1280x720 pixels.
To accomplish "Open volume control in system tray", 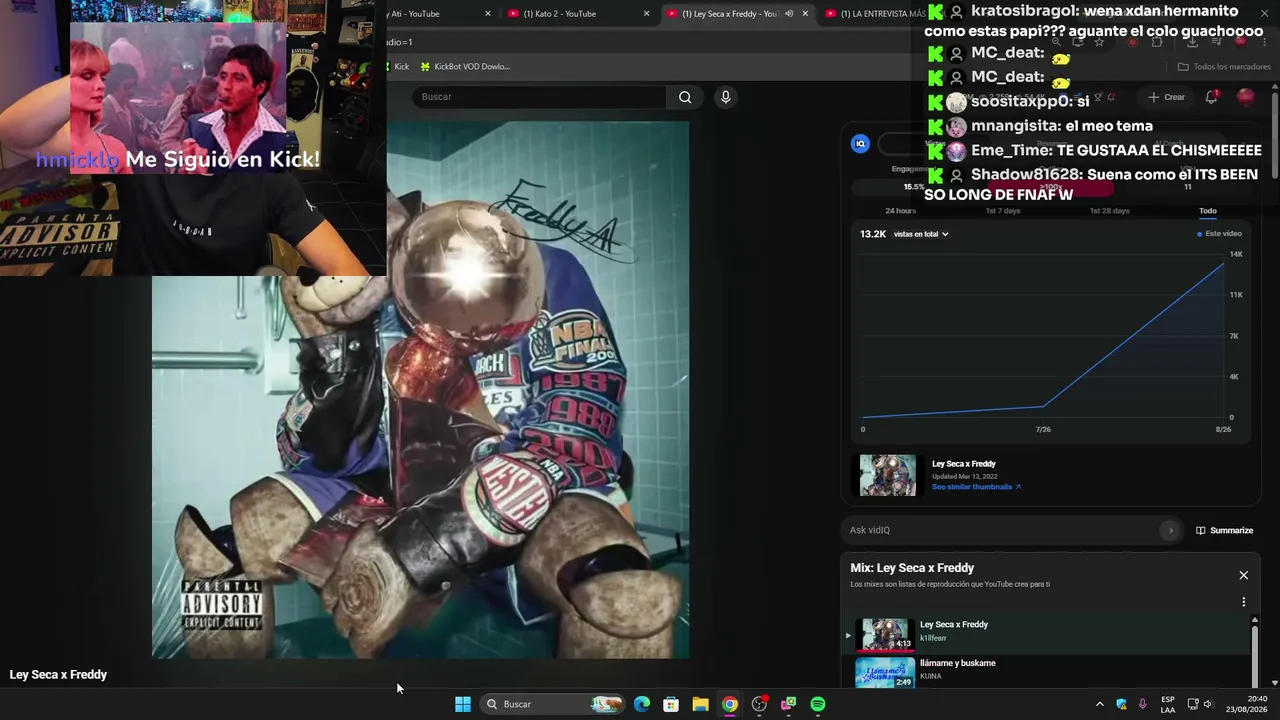I will 1208,704.
